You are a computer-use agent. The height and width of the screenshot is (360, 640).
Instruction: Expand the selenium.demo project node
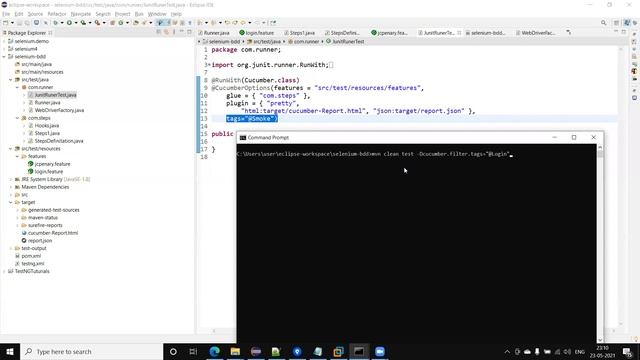click(4, 41)
